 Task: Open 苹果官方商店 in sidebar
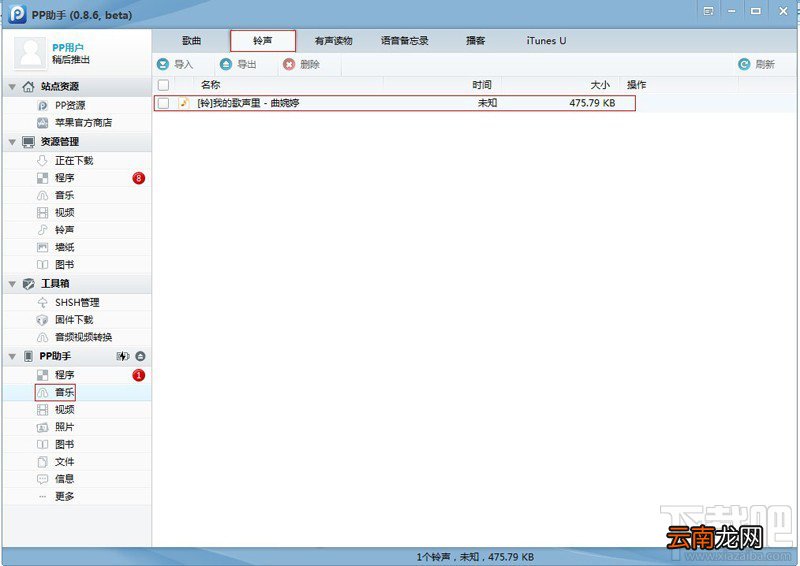coord(84,123)
